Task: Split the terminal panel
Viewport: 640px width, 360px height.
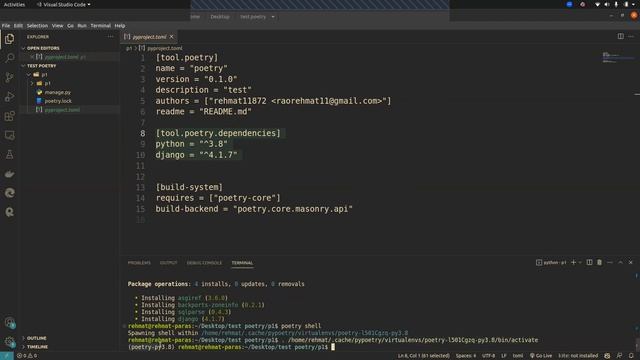Action: [x=589, y=262]
